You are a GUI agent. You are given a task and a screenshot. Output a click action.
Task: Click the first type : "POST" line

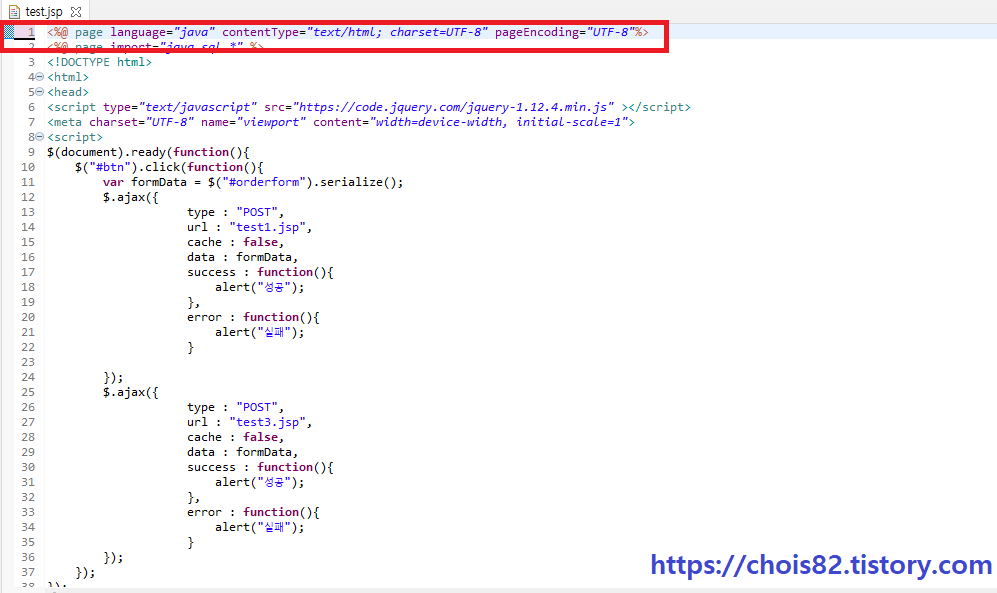pos(235,212)
